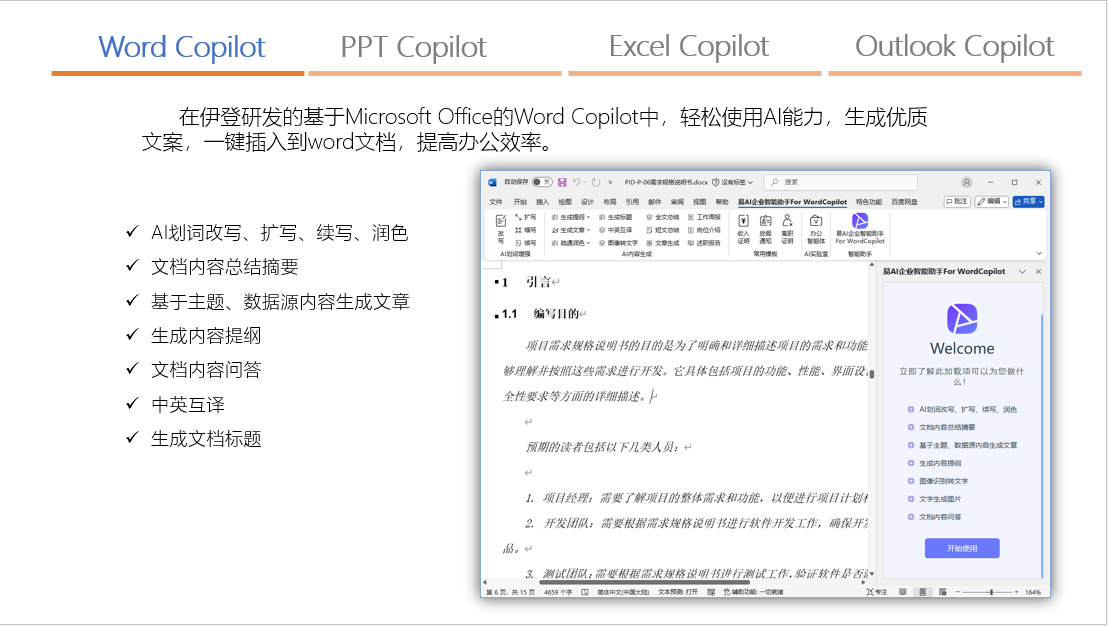Open the 百度网盘 ribbon tab

(904, 202)
